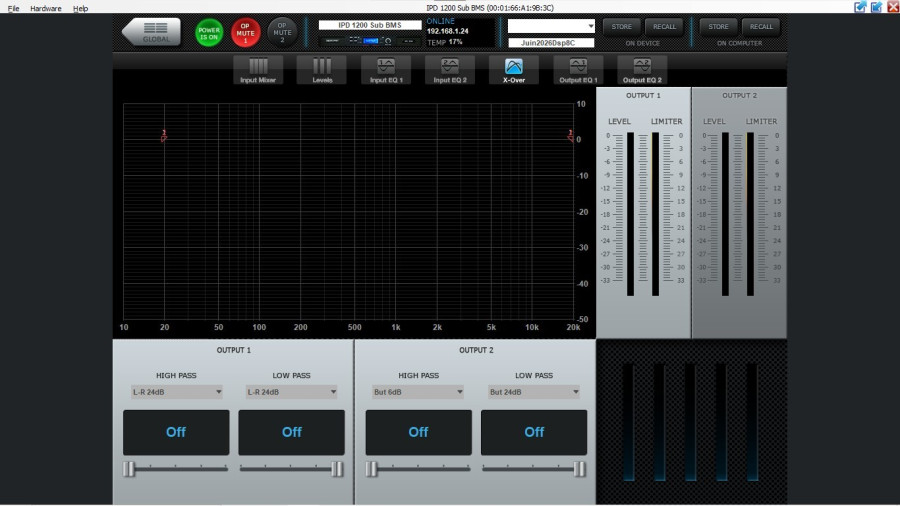Open the Levels page
The height and width of the screenshot is (506, 900).
[322, 71]
